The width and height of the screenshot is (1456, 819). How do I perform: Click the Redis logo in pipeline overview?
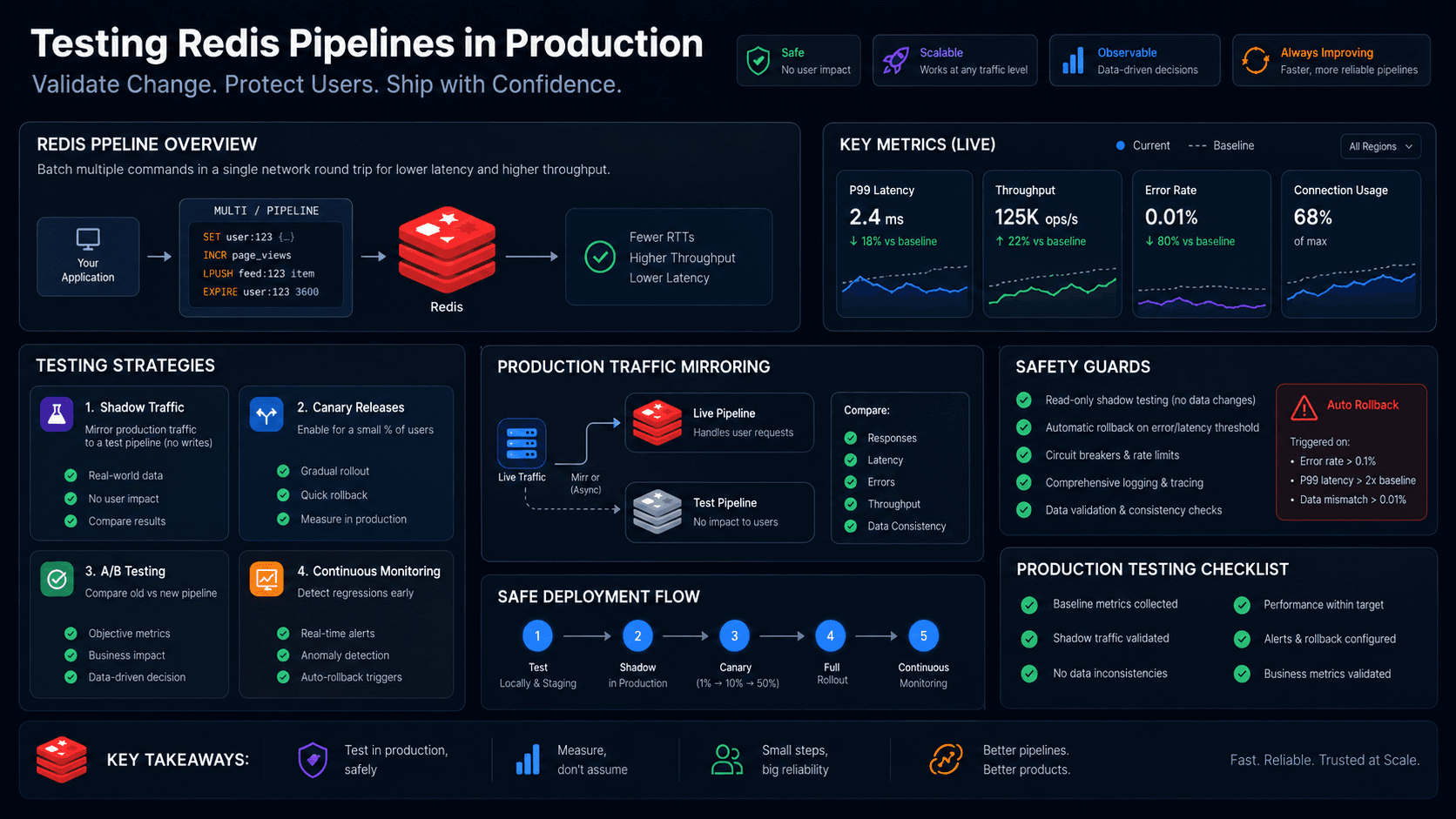[447, 251]
